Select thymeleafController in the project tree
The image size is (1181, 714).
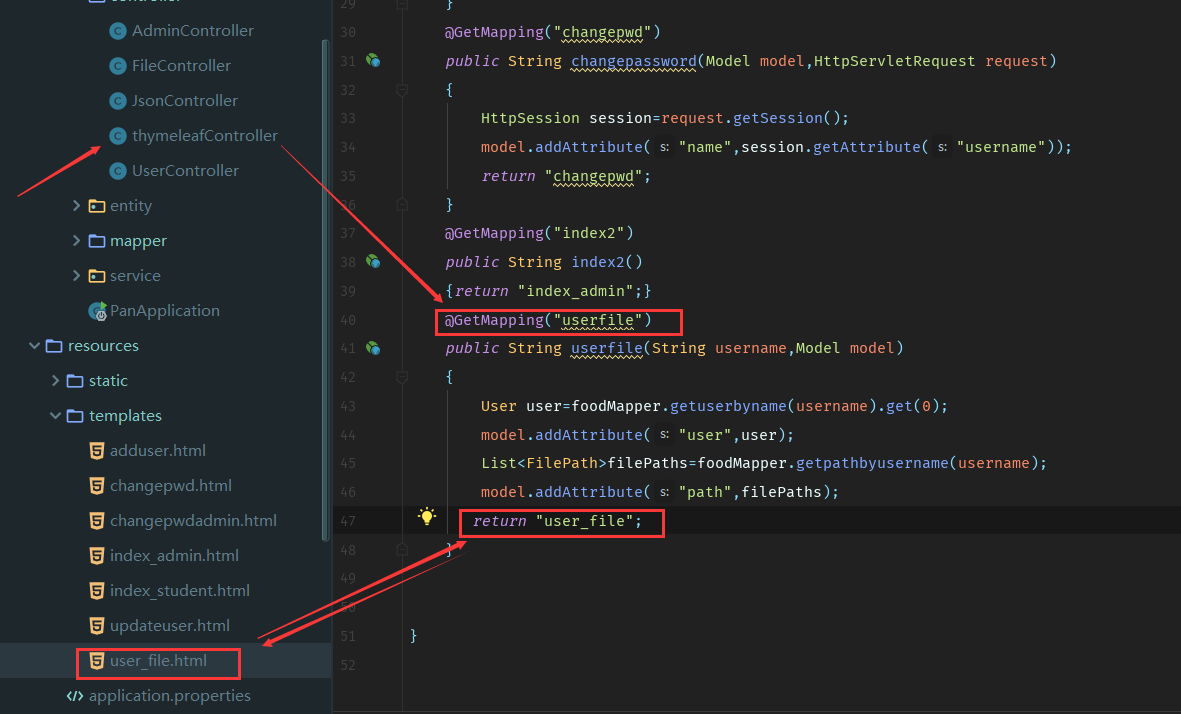click(205, 136)
